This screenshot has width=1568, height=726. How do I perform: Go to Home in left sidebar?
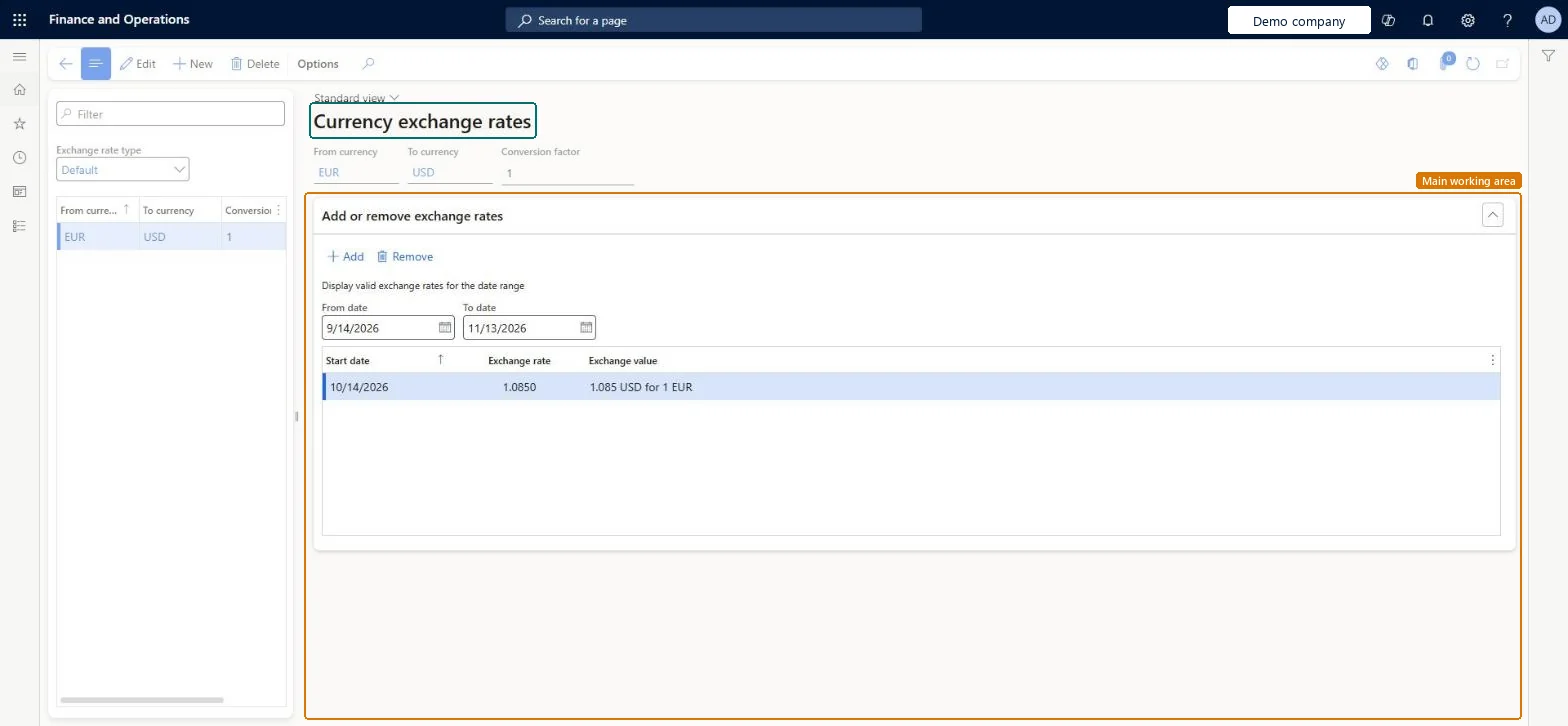(19, 90)
